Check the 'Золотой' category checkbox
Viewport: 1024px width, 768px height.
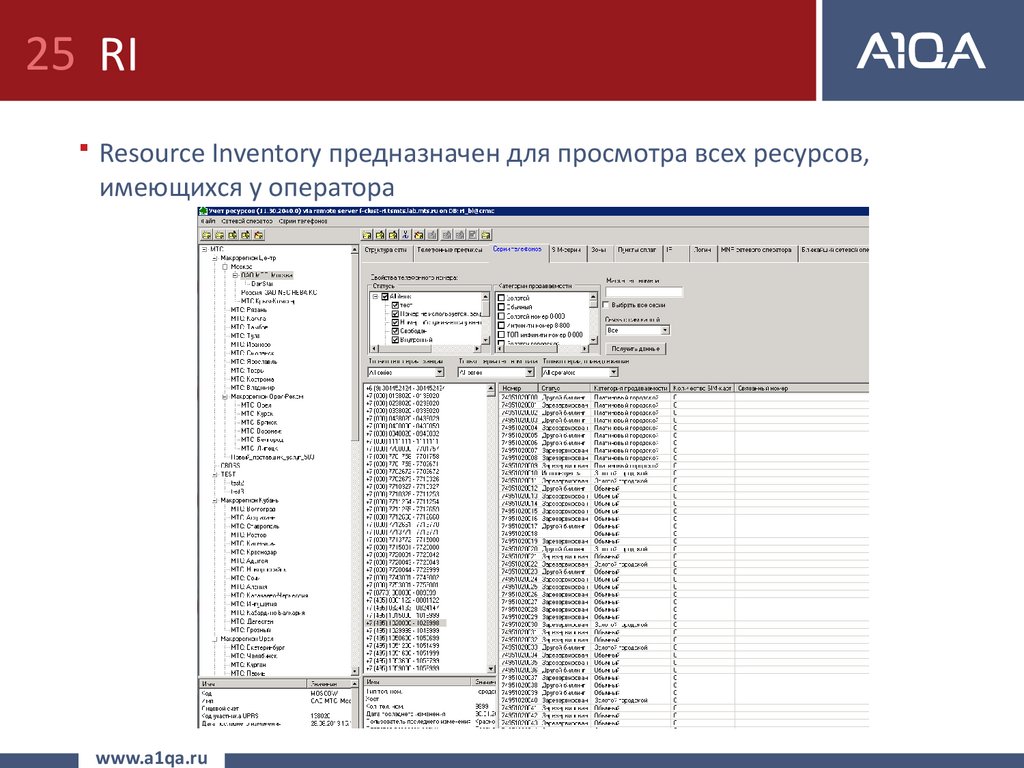click(x=502, y=297)
